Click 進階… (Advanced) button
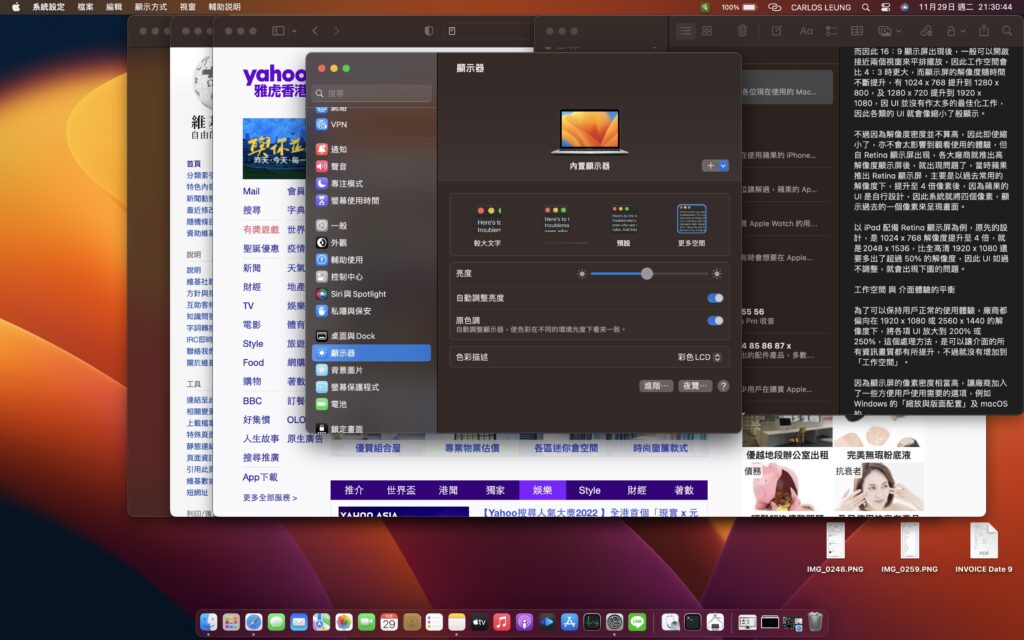The image size is (1024, 640). click(656, 386)
